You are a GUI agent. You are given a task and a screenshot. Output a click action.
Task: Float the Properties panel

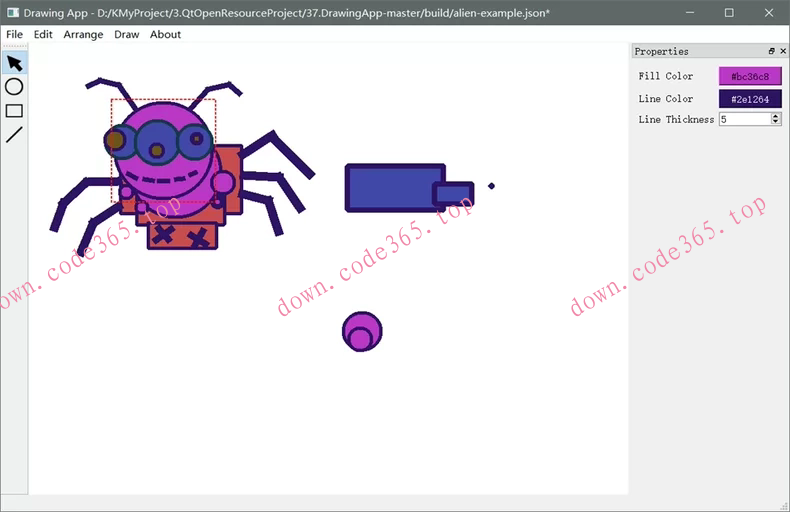pos(771,51)
